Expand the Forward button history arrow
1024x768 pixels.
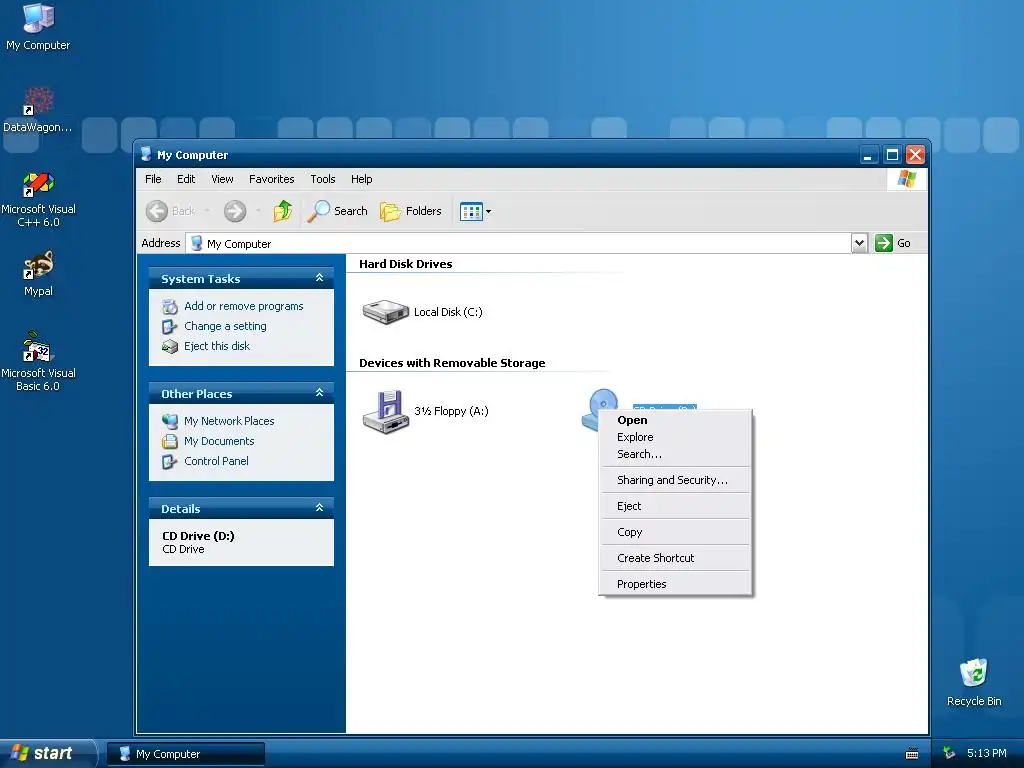[x=259, y=211]
